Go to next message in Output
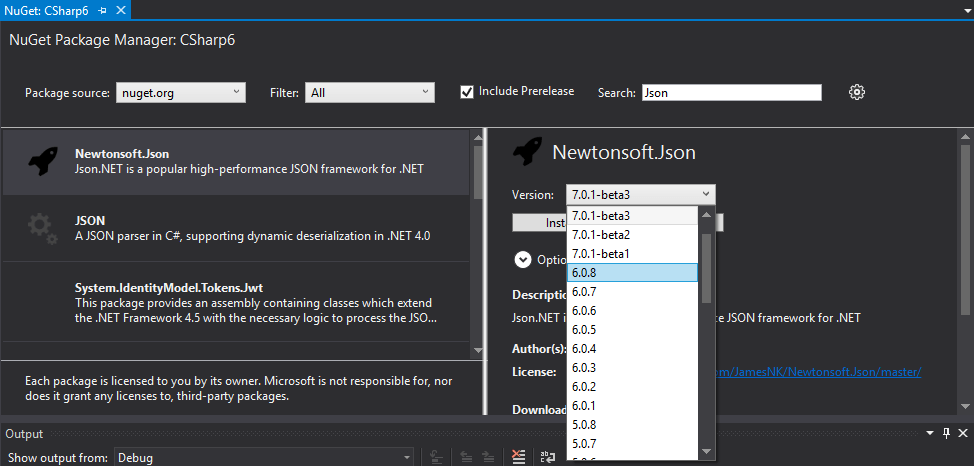The height and width of the screenshot is (466, 974). [488, 457]
